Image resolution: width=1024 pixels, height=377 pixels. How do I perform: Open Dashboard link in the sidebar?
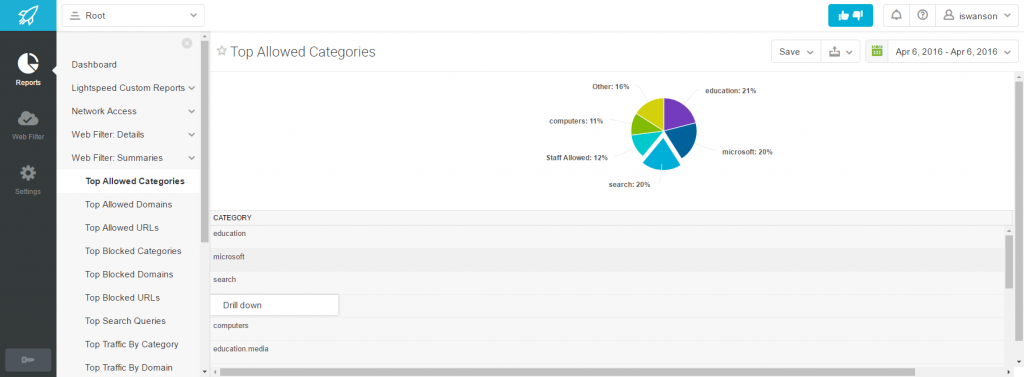tap(94, 65)
